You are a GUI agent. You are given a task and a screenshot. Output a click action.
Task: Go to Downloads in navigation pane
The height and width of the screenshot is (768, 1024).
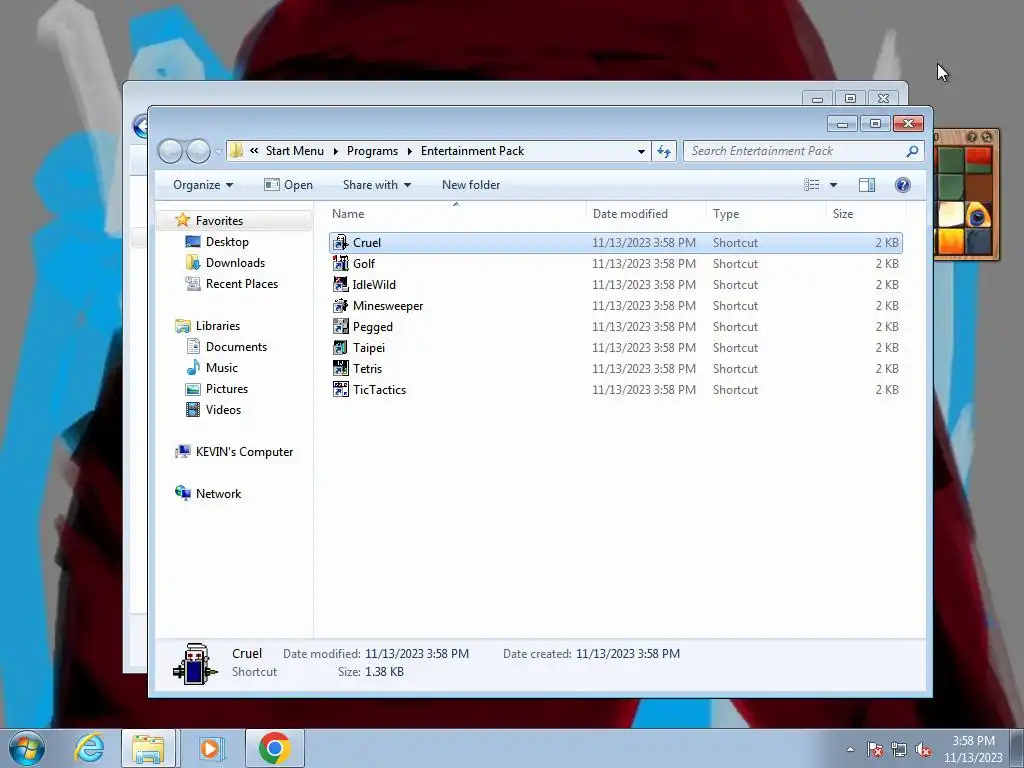(235, 263)
